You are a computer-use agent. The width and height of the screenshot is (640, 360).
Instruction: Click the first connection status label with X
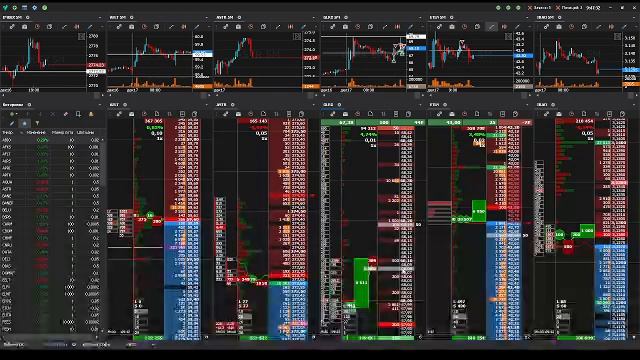pyautogui.click(x=539, y=7)
